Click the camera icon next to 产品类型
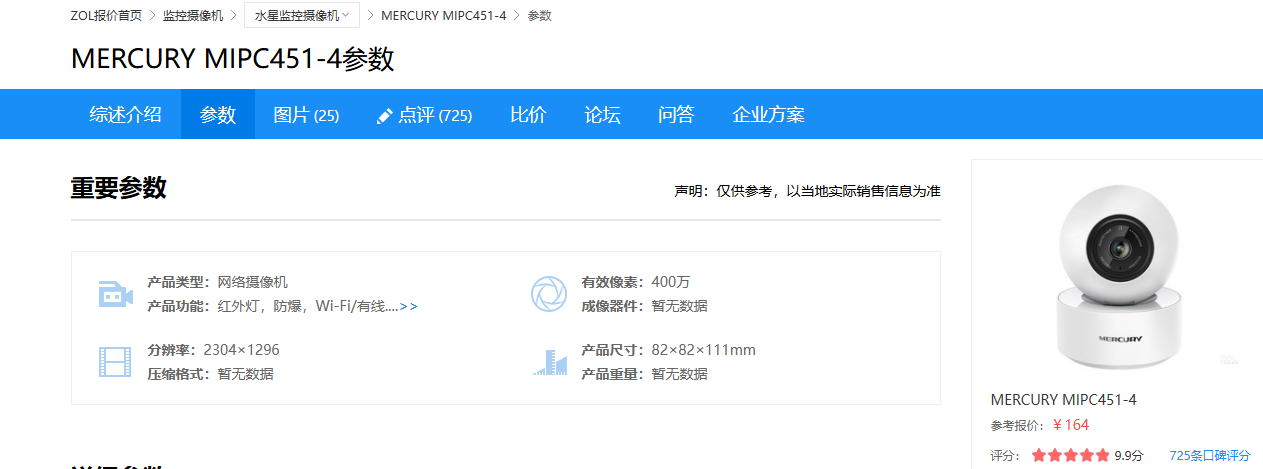Image resolution: width=1263 pixels, height=469 pixels. [115, 294]
